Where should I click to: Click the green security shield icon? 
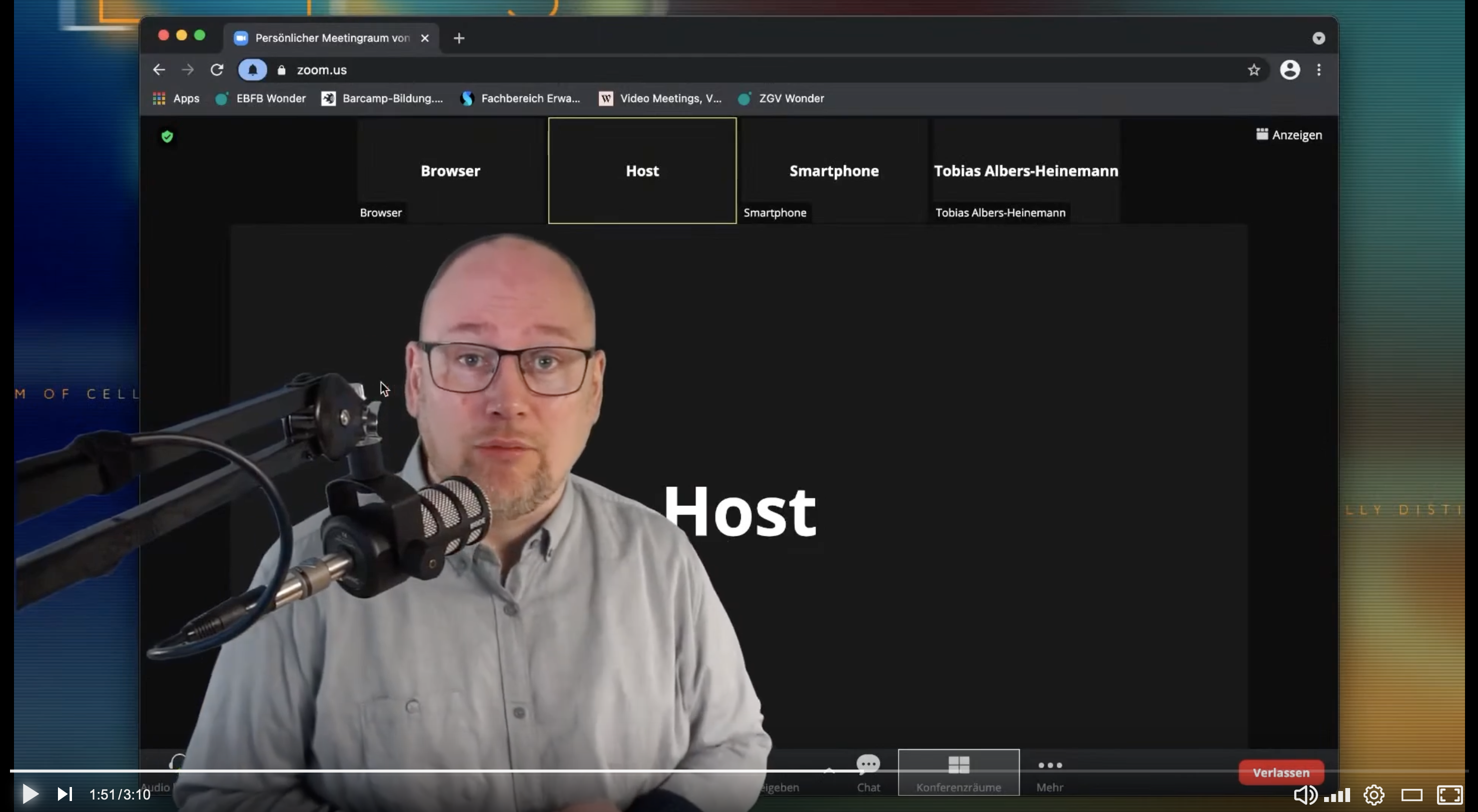coord(167,136)
